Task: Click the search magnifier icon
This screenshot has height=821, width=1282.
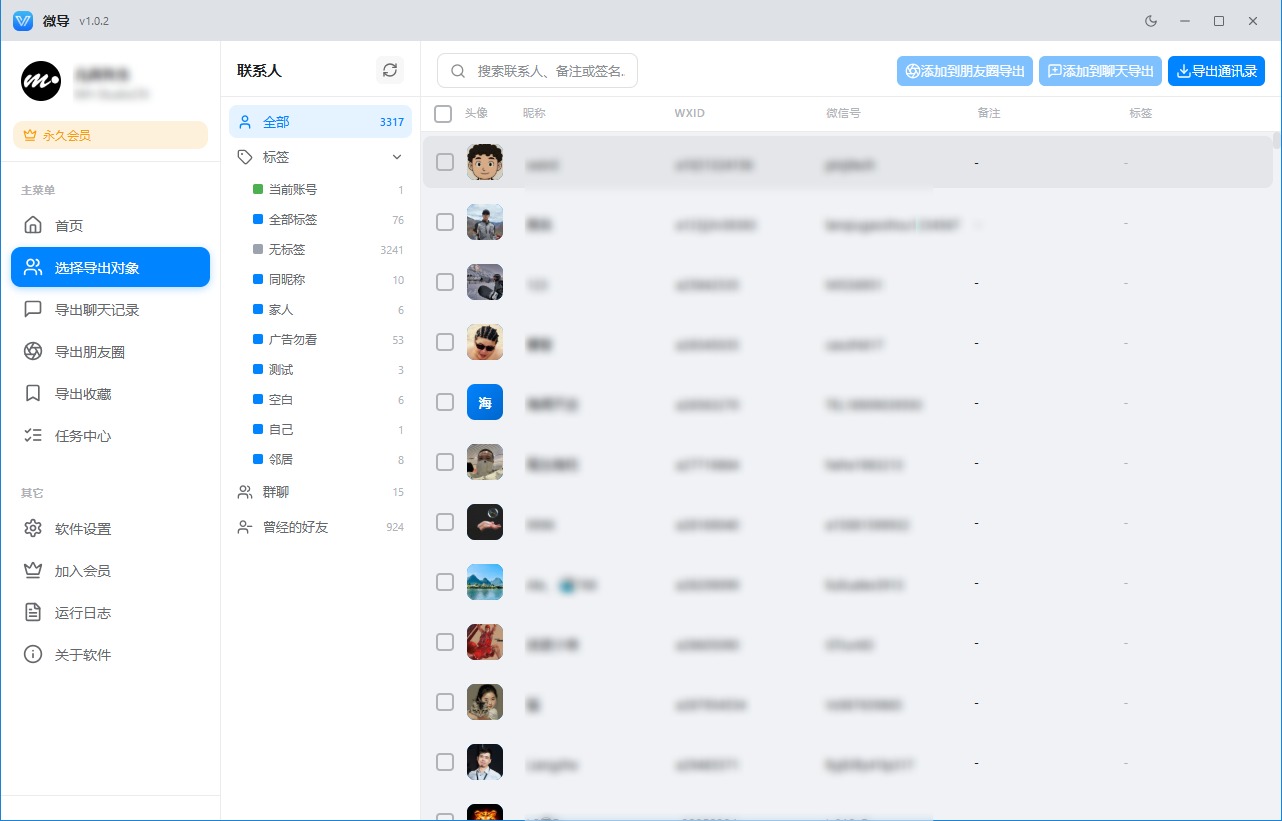Action: point(458,71)
